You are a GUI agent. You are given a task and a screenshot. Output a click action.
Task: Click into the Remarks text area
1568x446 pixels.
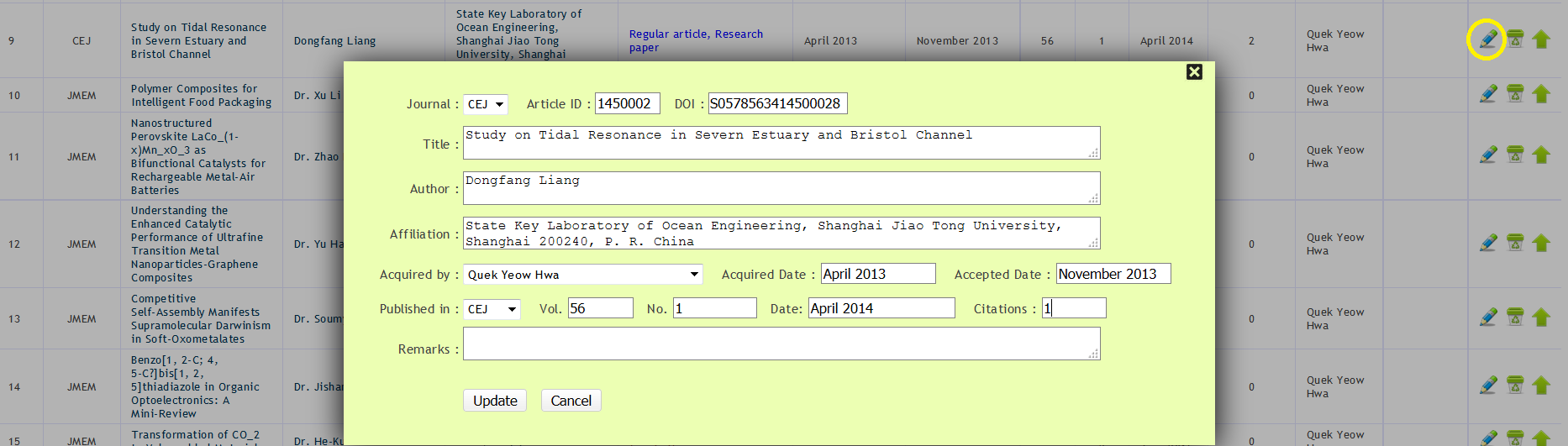coord(781,344)
